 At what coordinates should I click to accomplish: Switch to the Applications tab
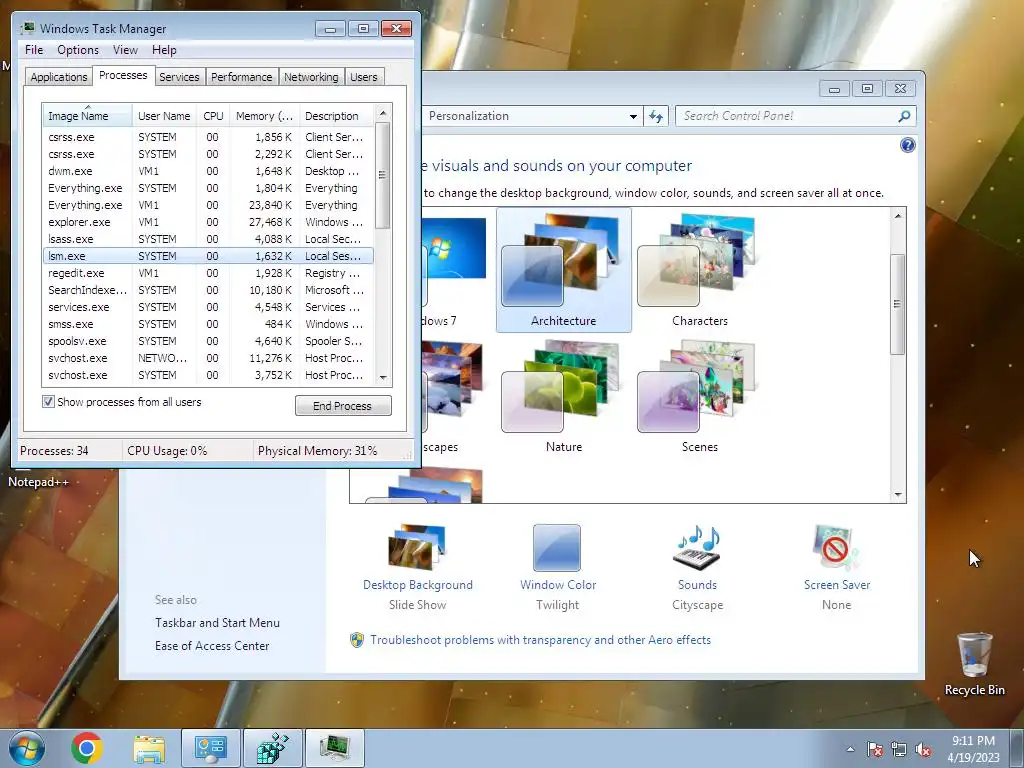59,77
